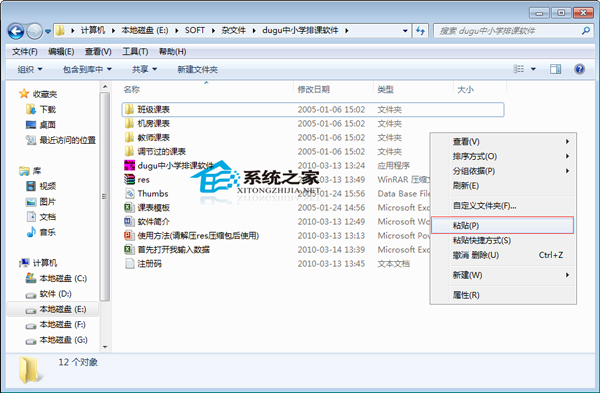Open address bar history dropdown
The image size is (600, 393).
[x=405, y=31]
